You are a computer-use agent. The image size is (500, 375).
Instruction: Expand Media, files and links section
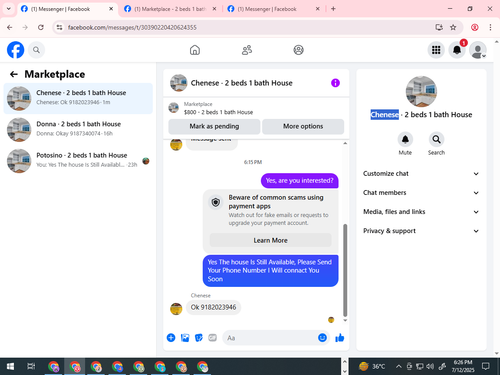pyautogui.click(x=421, y=212)
